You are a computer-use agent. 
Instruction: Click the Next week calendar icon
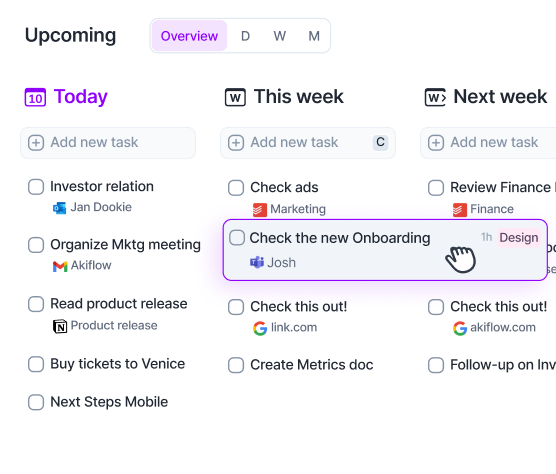coord(435,97)
